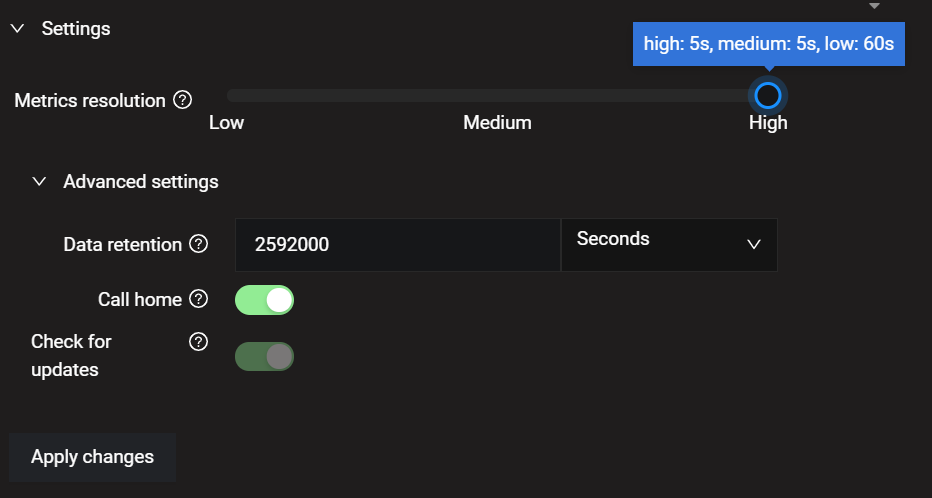Click the metrics resolution slider handle
The width and height of the screenshot is (932, 498).
767,95
